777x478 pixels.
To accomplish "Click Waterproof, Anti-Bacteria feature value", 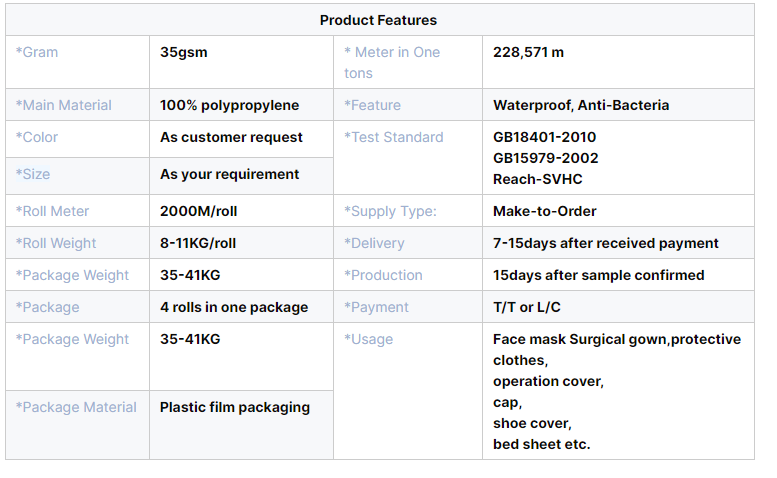I will (581, 105).
